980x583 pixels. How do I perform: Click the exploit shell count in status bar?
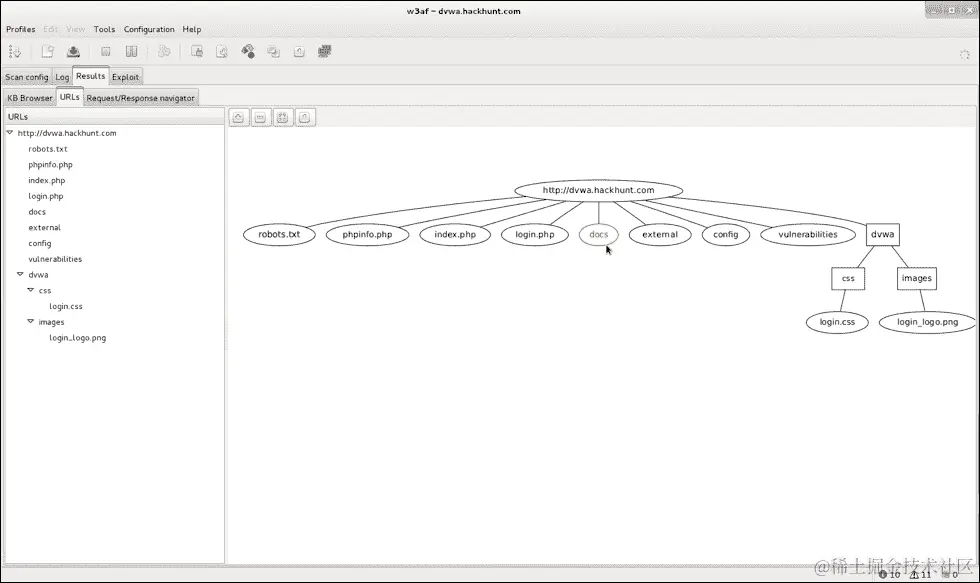click(x=950, y=574)
